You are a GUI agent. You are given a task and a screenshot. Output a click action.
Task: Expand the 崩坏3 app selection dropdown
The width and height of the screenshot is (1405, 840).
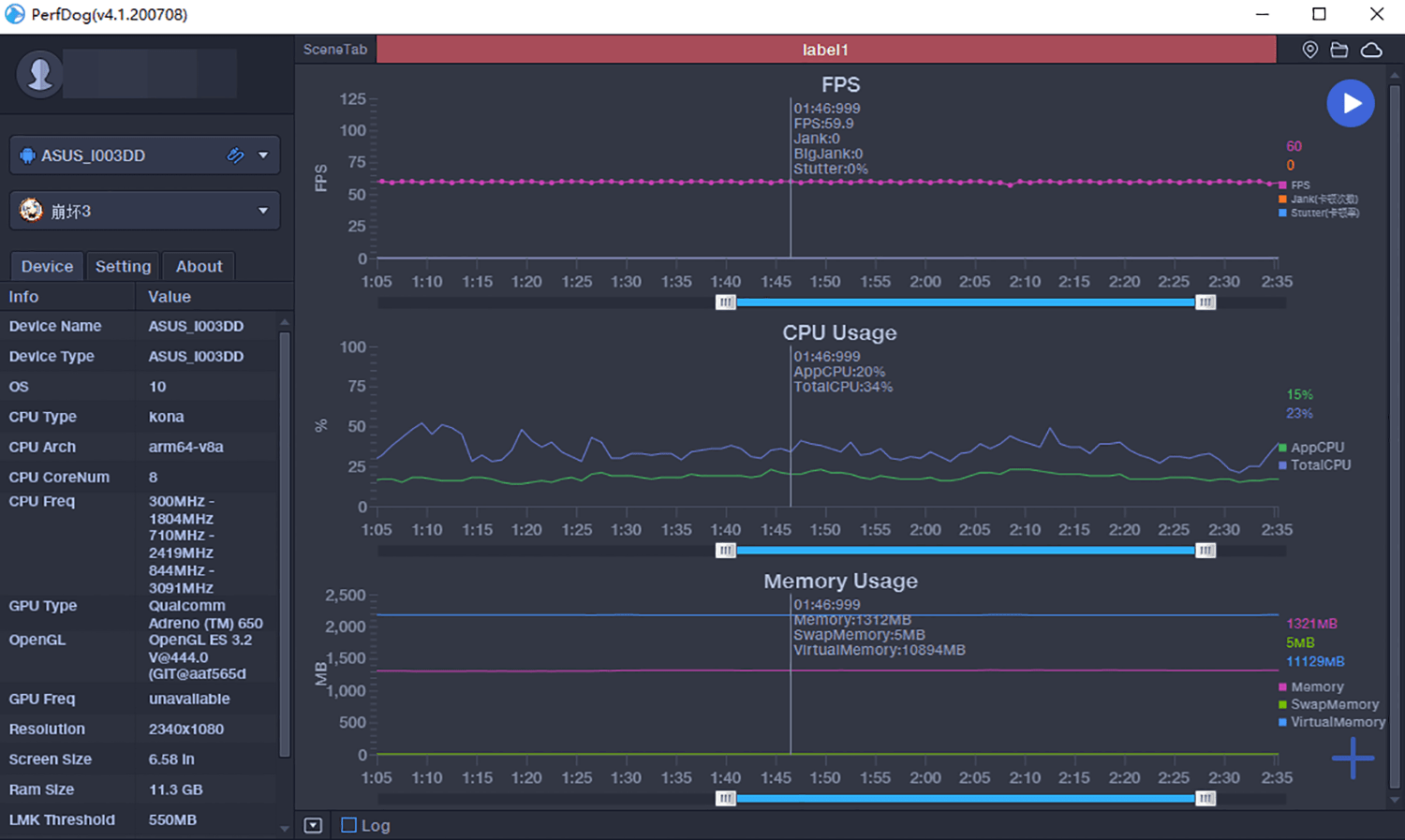(263, 211)
